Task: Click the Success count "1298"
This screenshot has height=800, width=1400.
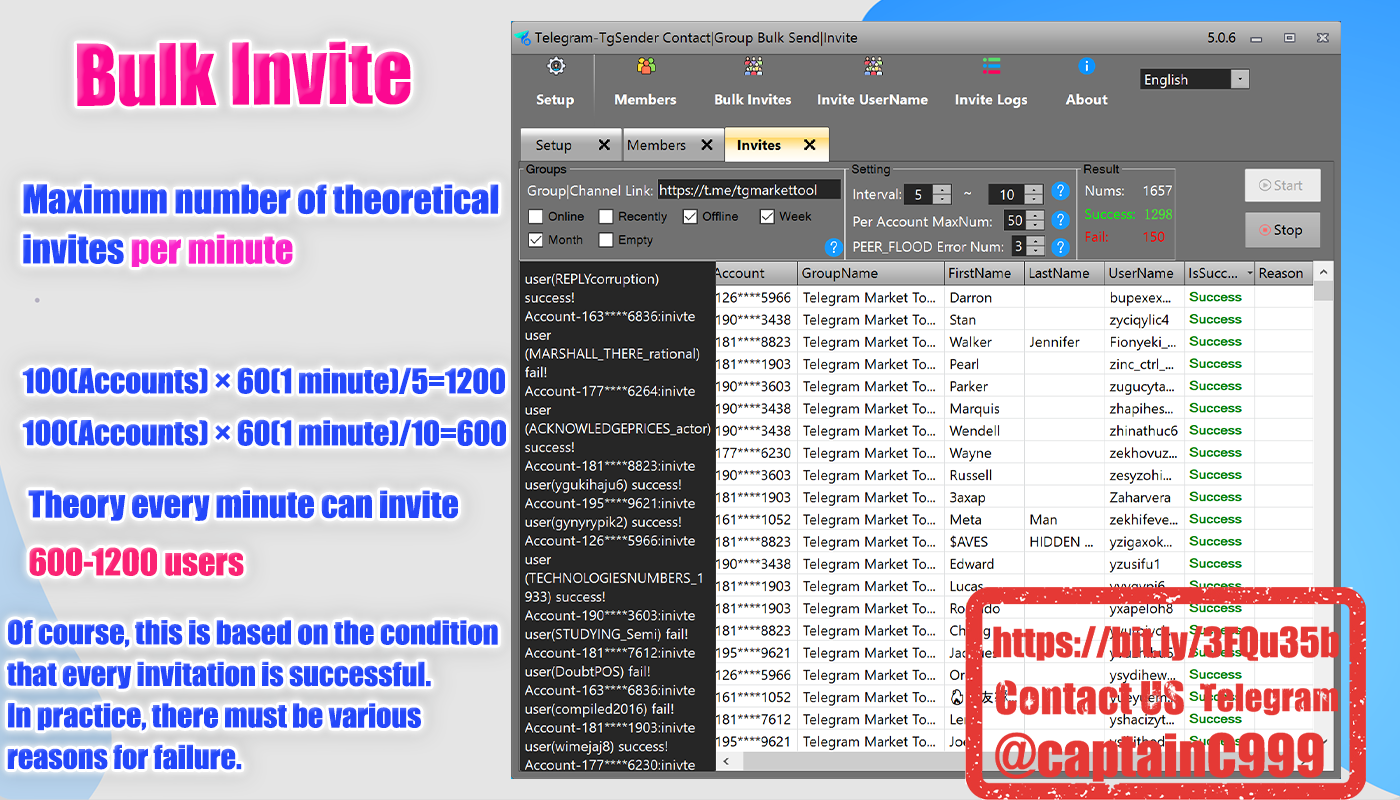Action: [1157, 214]
